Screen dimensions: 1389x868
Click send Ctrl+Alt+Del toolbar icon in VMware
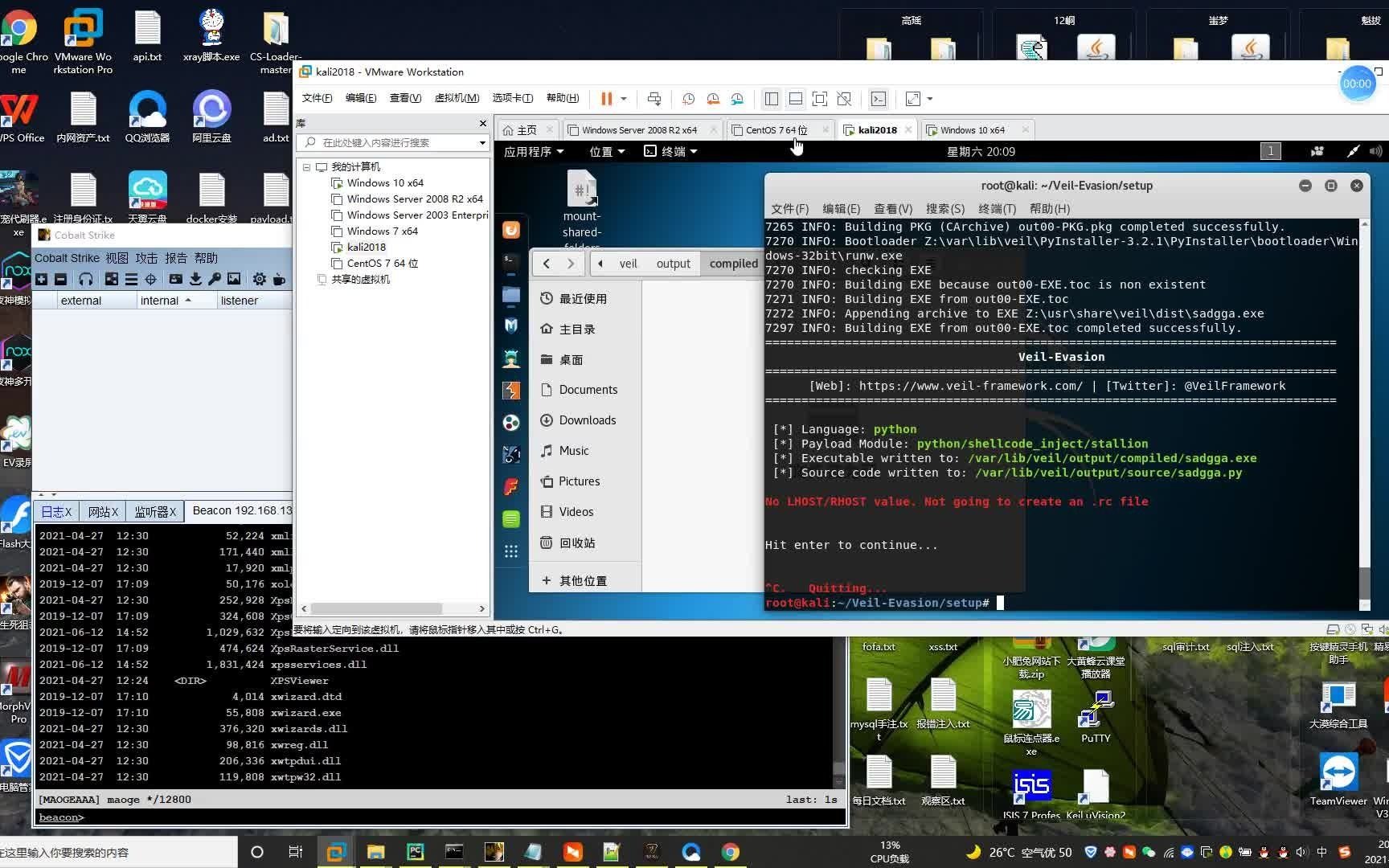click(x=654, y=99)
